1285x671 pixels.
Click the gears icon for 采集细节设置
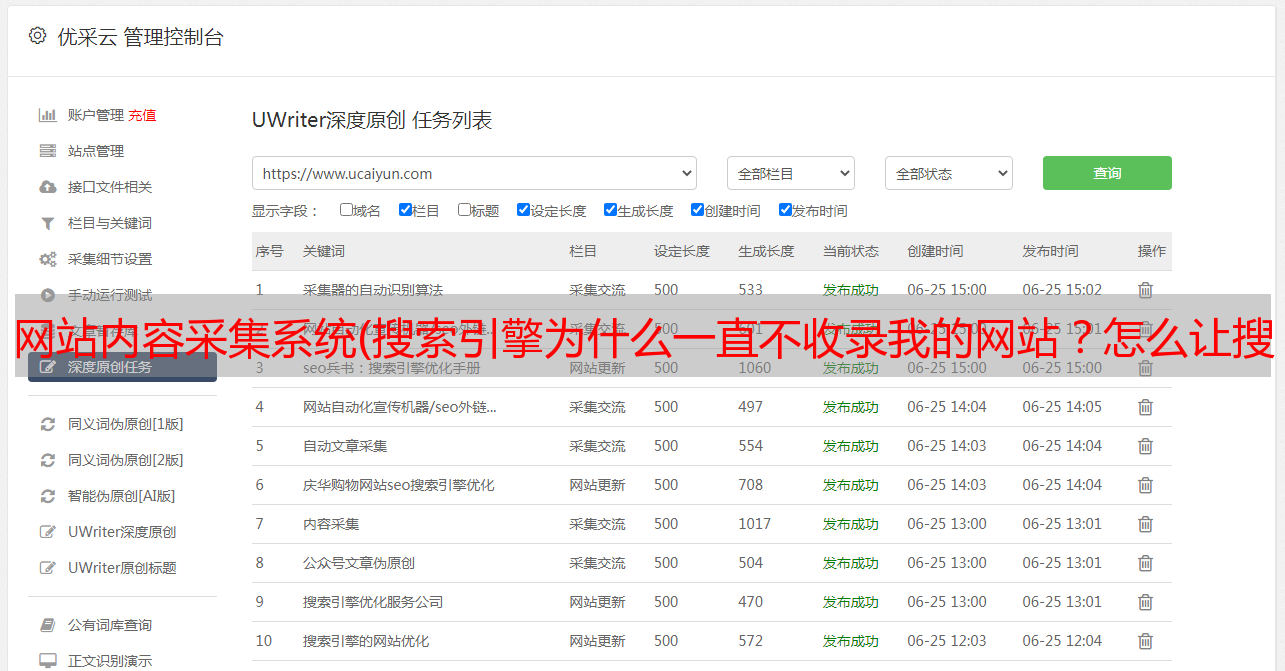(47, 259)
